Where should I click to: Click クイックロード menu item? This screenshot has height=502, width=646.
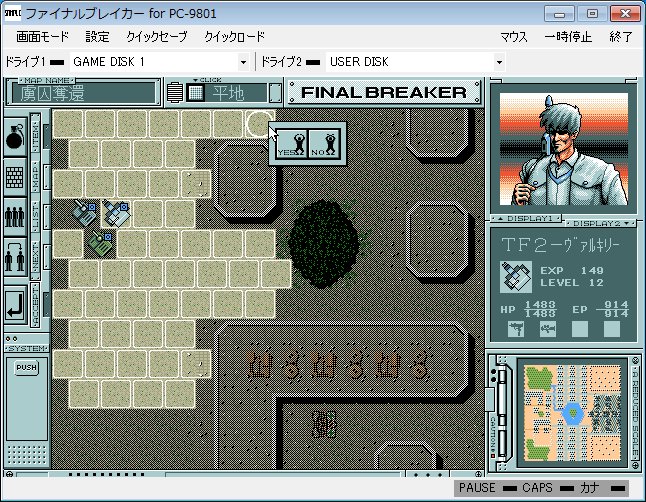pos(234,37)
